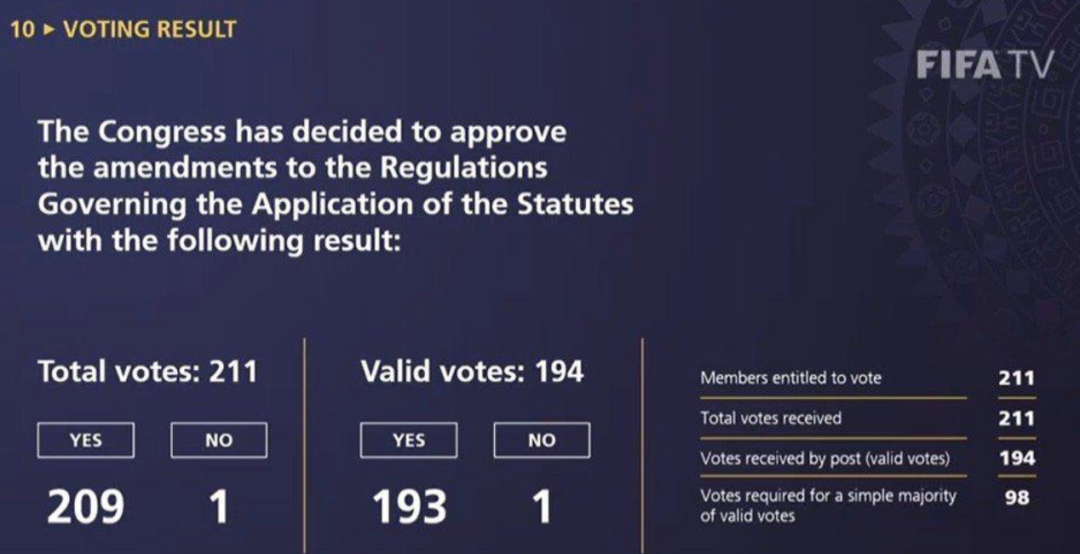Click the Total votes: 211 heading

click(x=147, y=372)
